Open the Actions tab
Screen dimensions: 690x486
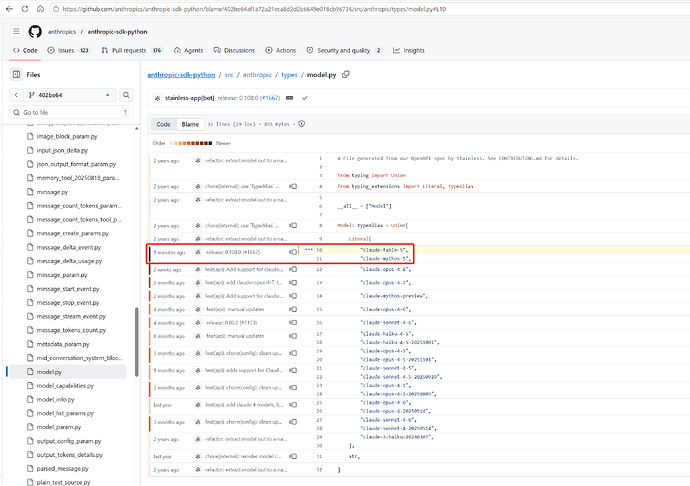click(281, 50)
